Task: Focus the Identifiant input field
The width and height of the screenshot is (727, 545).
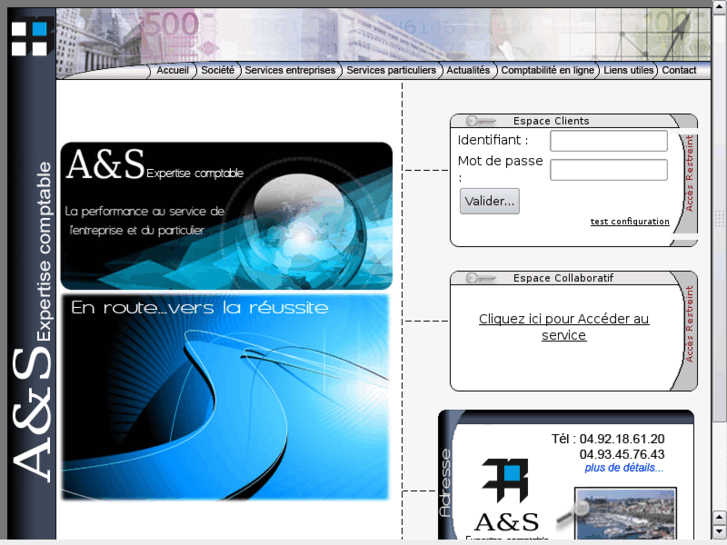Action: click(x=609, y=141)
